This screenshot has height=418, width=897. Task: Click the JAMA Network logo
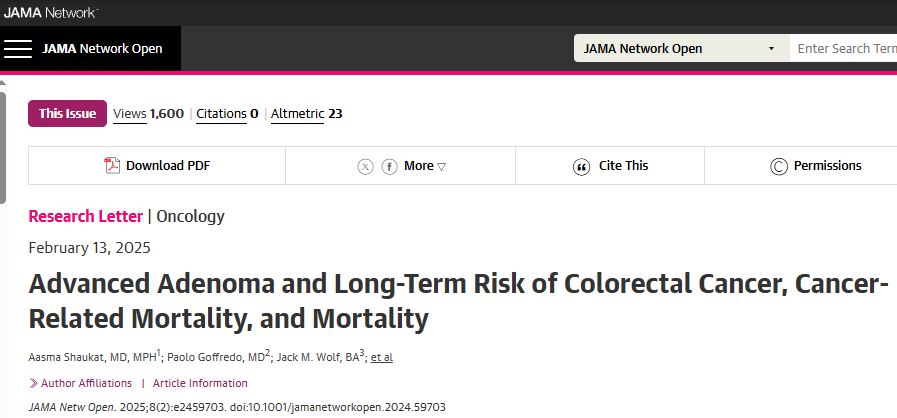(50, 12)
